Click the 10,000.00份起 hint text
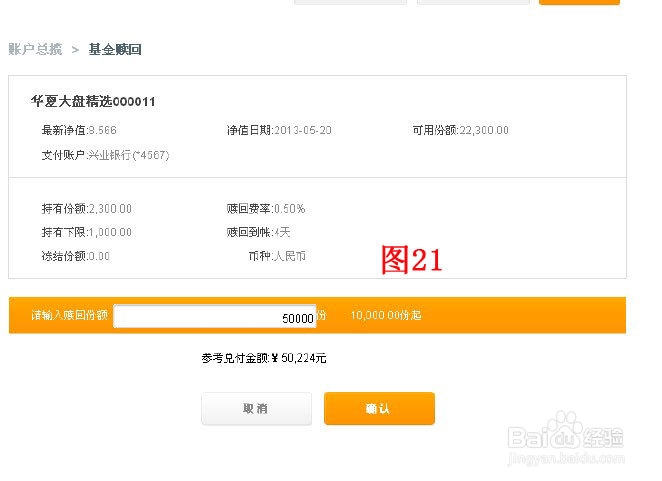The image size is (662, 481). 386,315
